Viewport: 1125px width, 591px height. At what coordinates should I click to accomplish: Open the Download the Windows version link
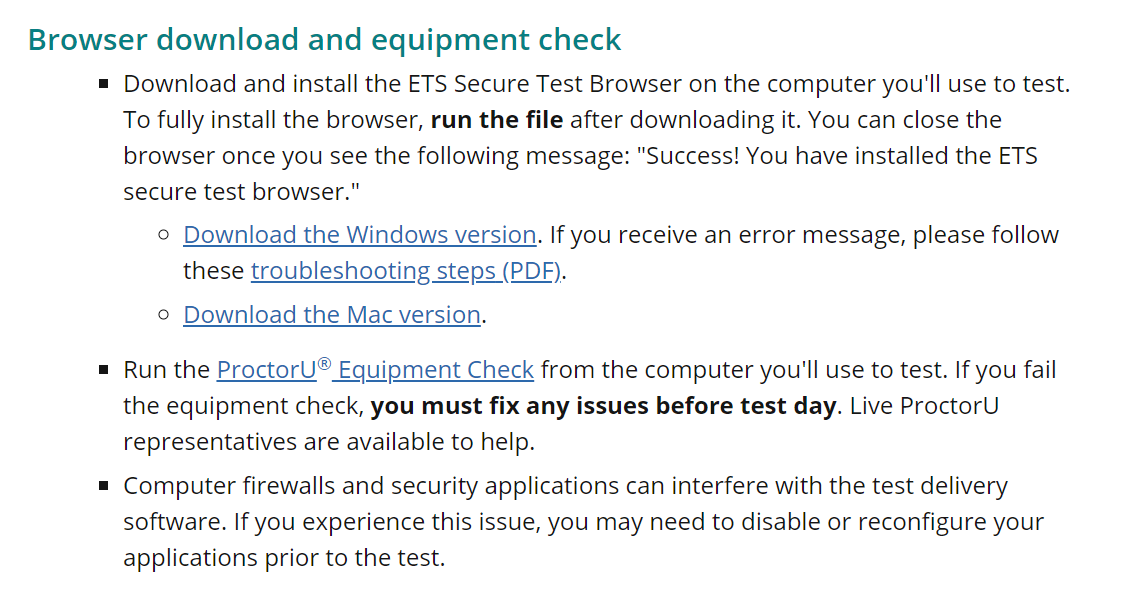coord(359,235)
